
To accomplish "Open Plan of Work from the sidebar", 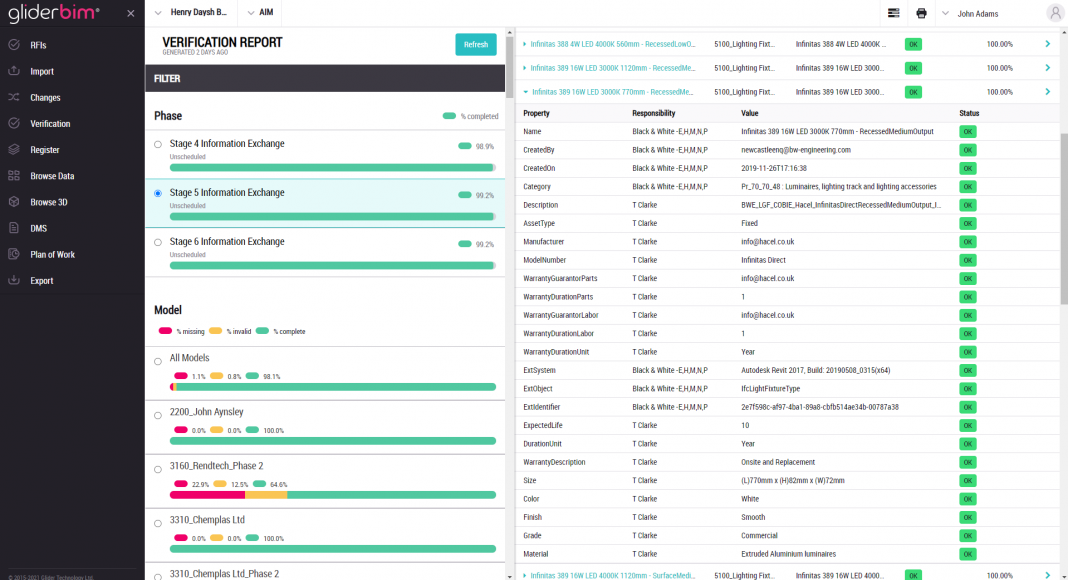I will tap(52, 255).
